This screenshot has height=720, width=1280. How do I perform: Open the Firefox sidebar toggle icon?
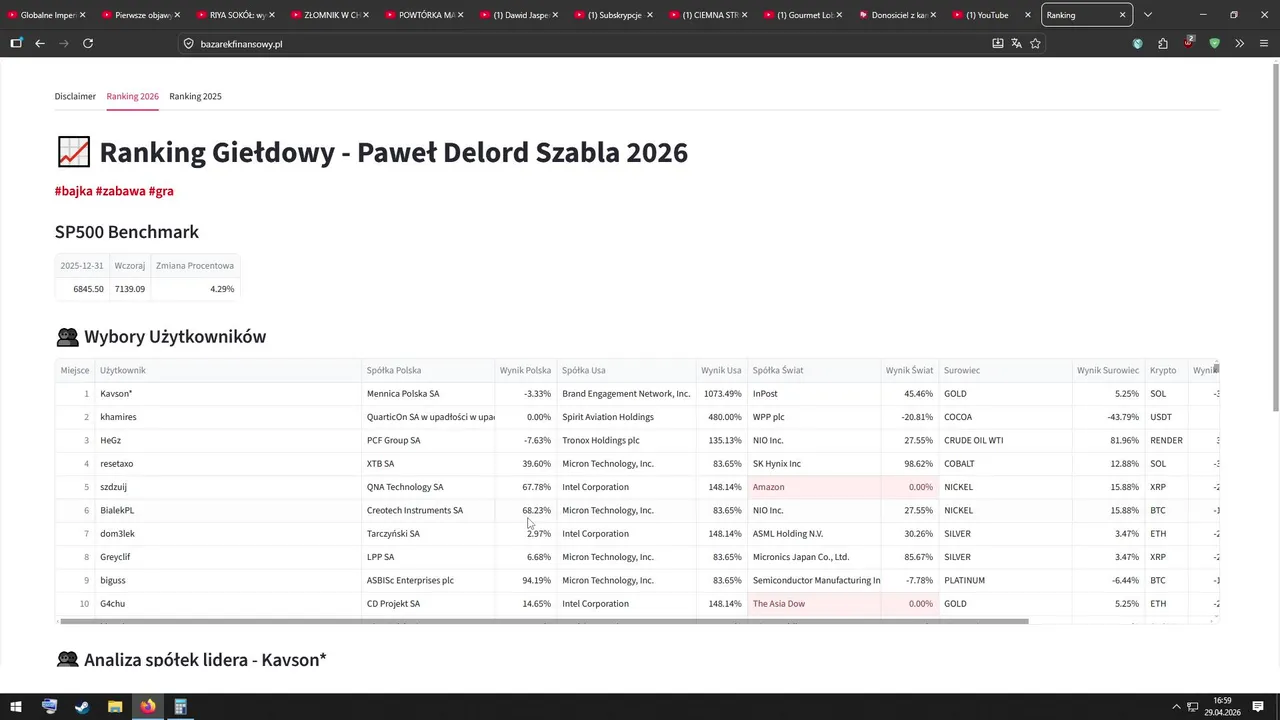point(16,43)
